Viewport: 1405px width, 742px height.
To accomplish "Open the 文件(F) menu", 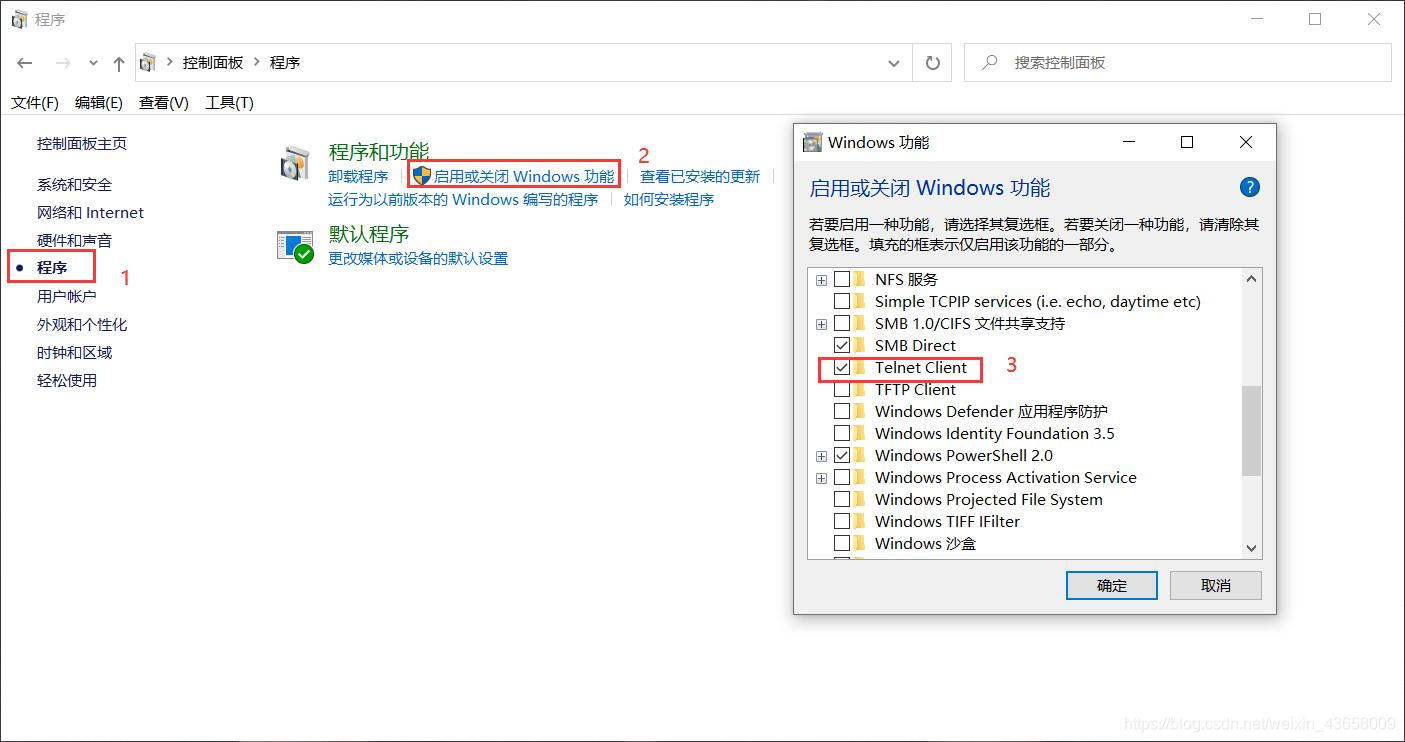I will tap(35, 102).
